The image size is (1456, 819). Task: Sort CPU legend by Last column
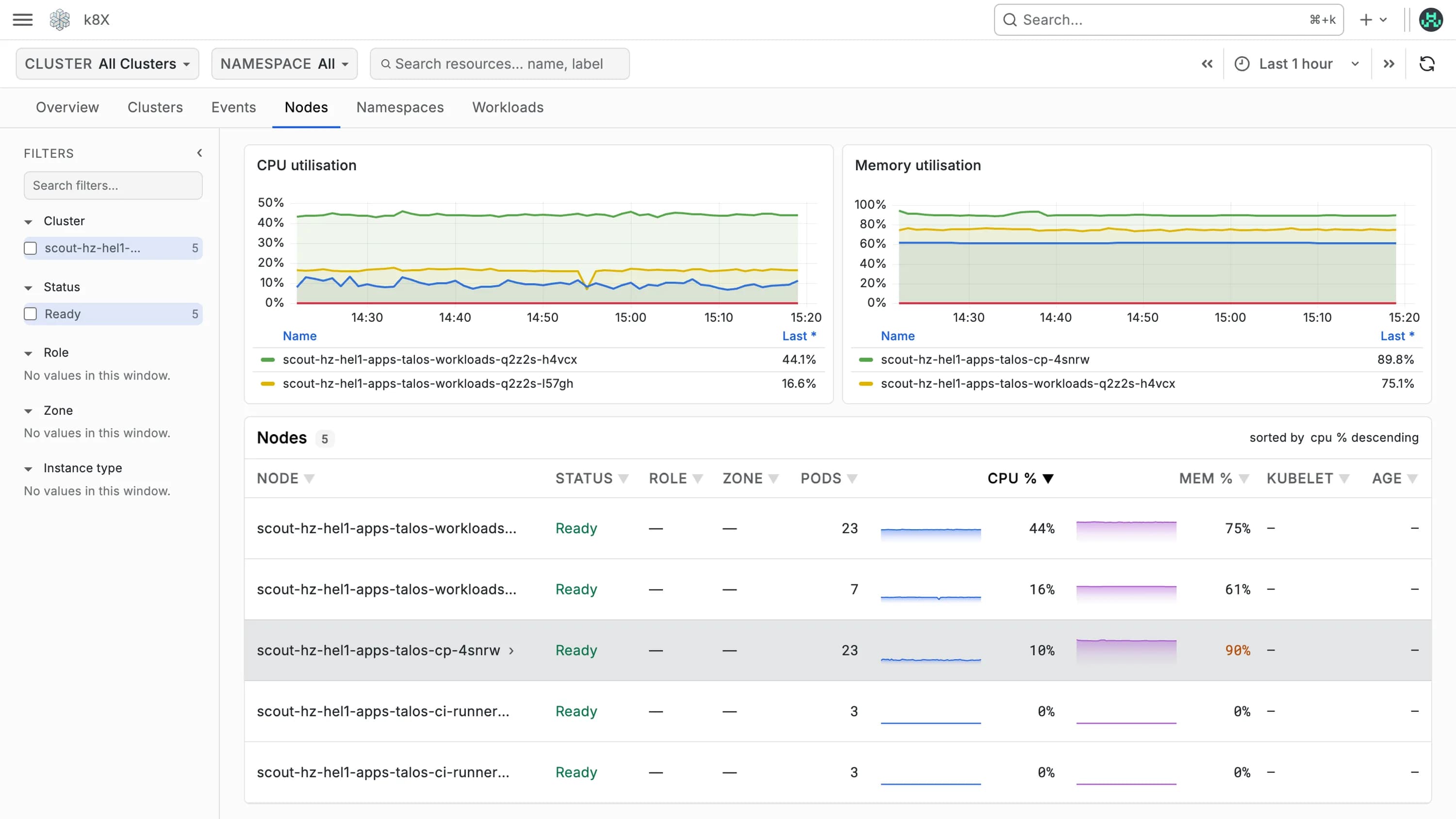click(799, 336)
